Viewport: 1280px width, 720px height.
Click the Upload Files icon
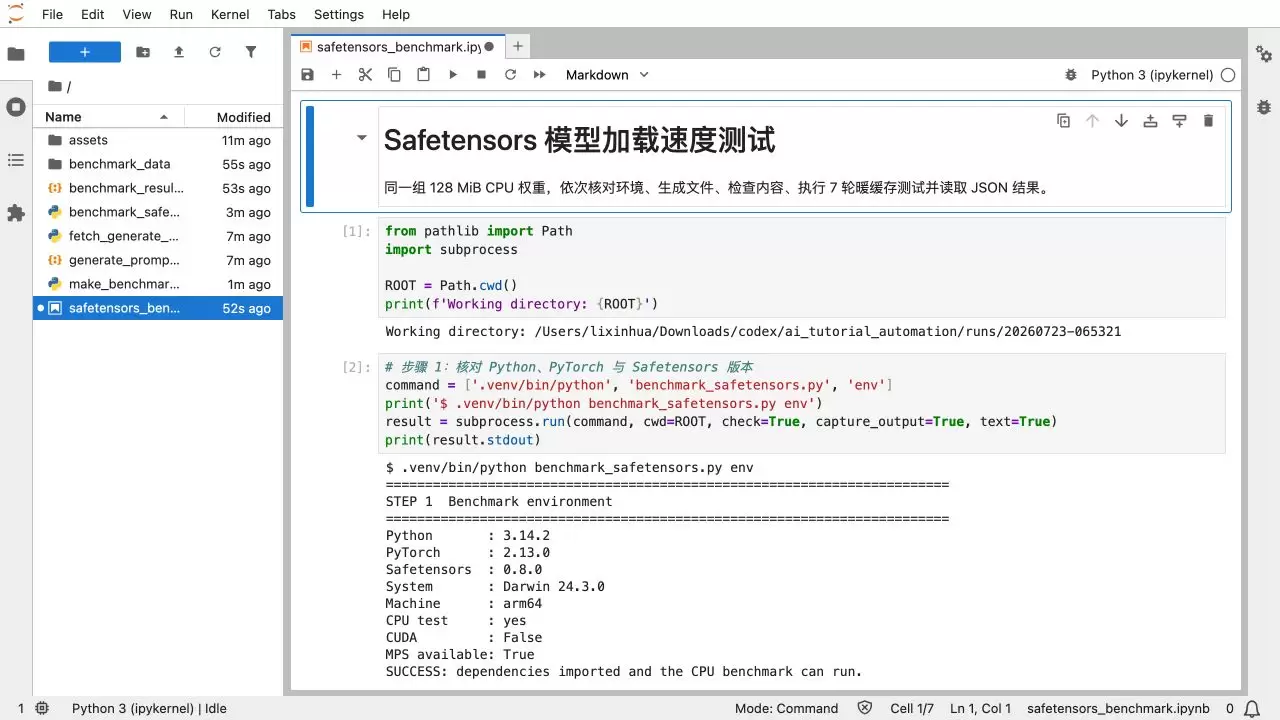179,52
